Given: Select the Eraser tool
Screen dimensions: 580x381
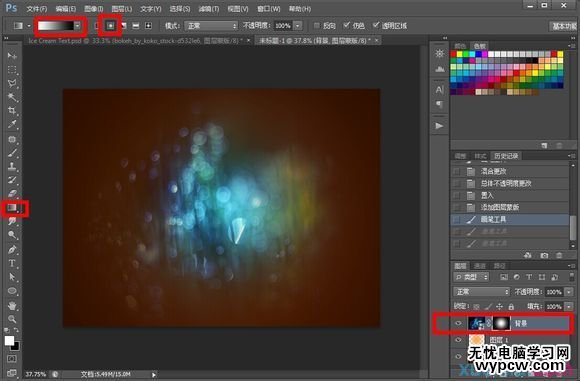Looking at the screenshot, I should 12,193.
